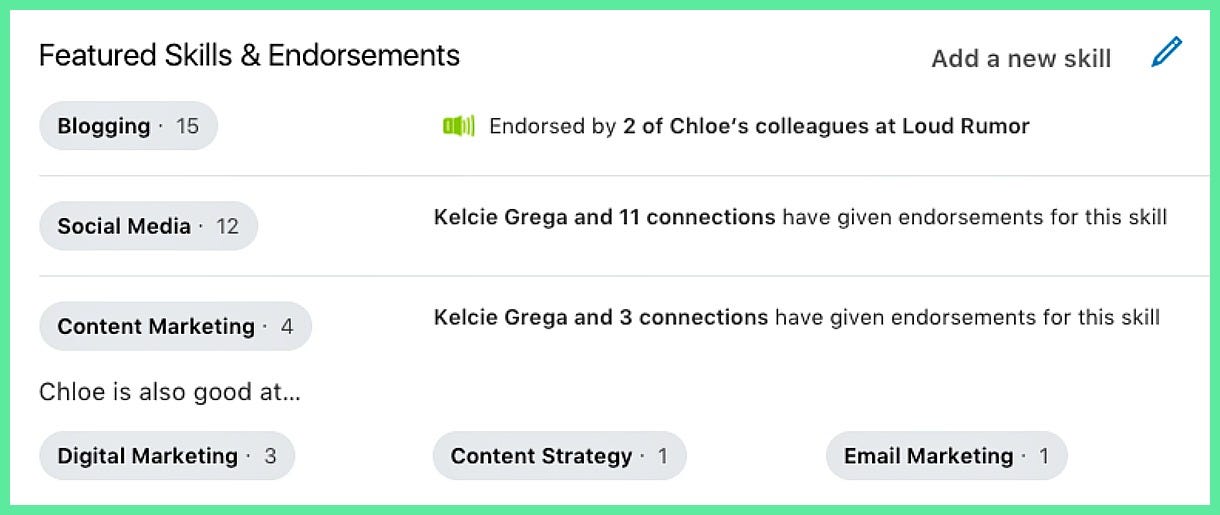Click the Content Strategy endorsement count 1

[x=663, y=456]
